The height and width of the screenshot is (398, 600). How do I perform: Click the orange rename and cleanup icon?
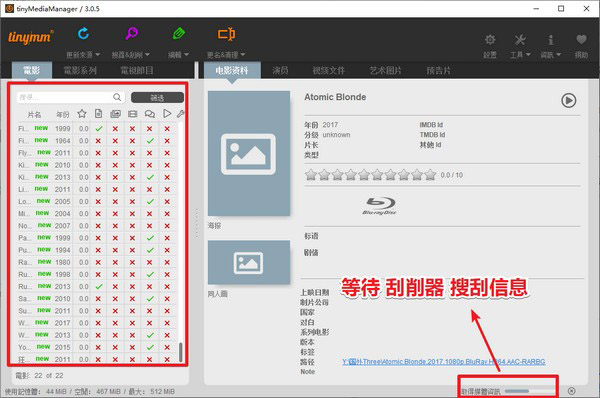[x=227, y=34]
